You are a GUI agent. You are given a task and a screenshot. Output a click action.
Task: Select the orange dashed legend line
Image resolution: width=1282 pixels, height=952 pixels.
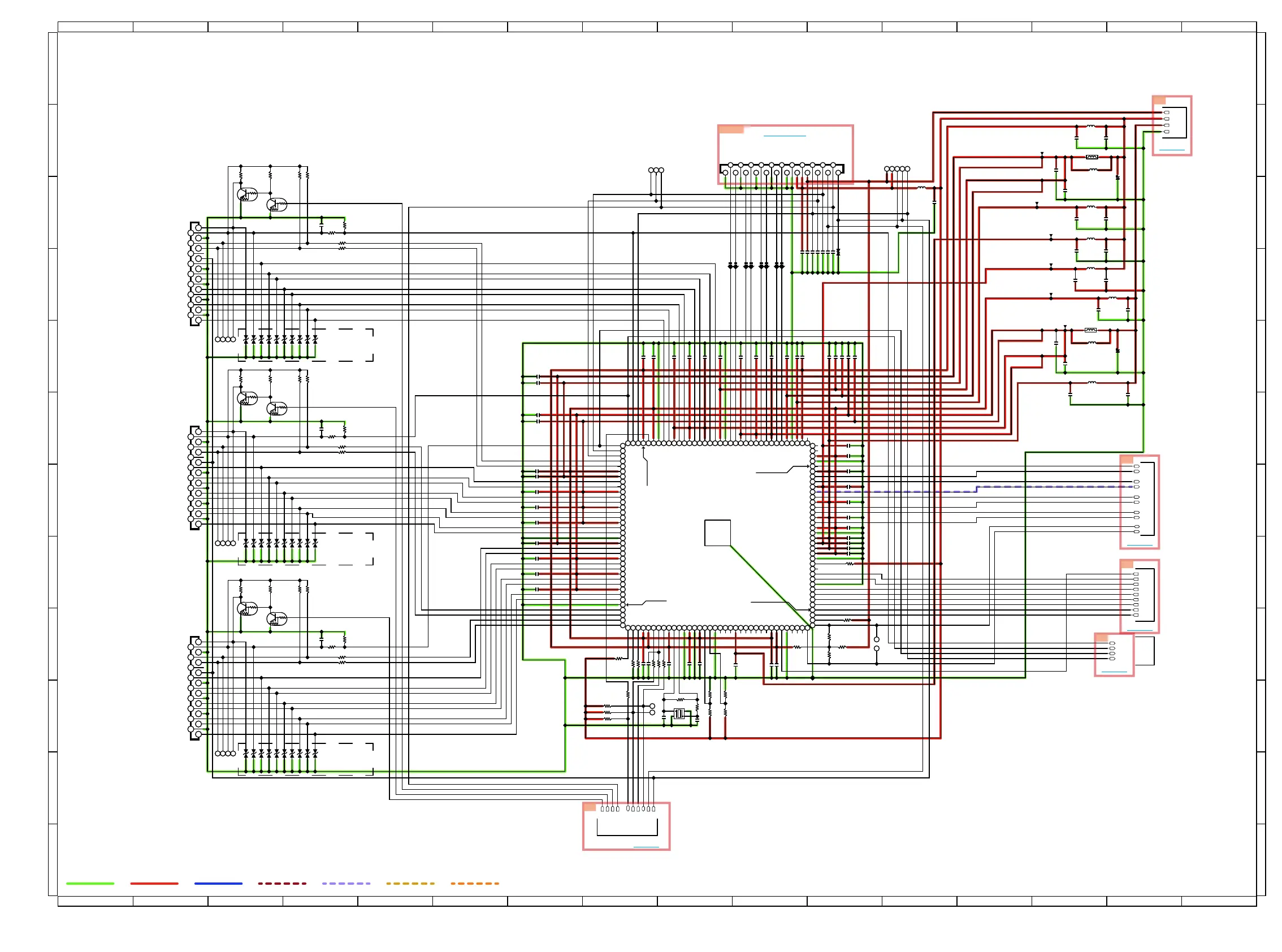pyautogui.click(x=475, y=883)
